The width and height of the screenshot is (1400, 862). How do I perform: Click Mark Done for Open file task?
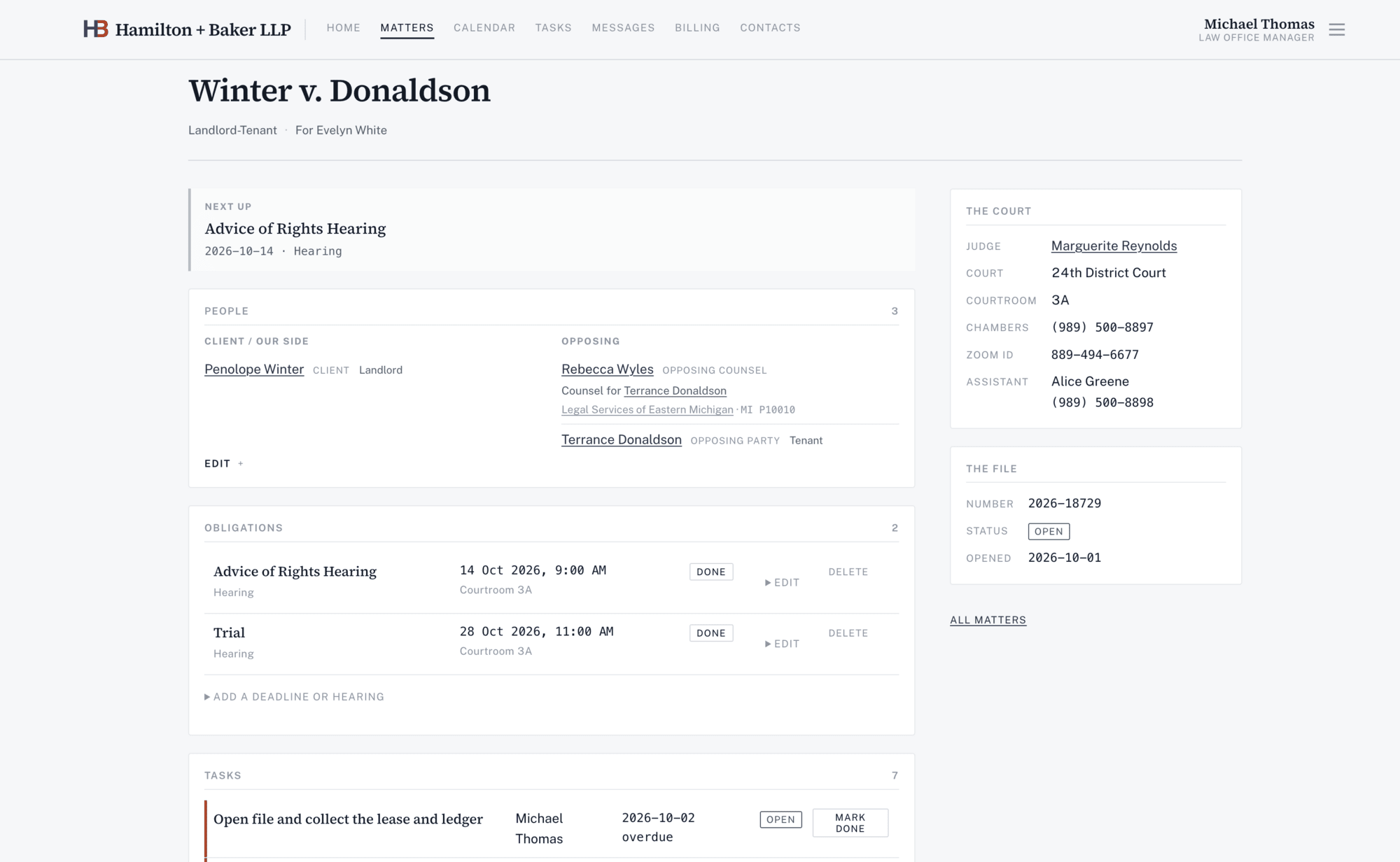[850, 823]
